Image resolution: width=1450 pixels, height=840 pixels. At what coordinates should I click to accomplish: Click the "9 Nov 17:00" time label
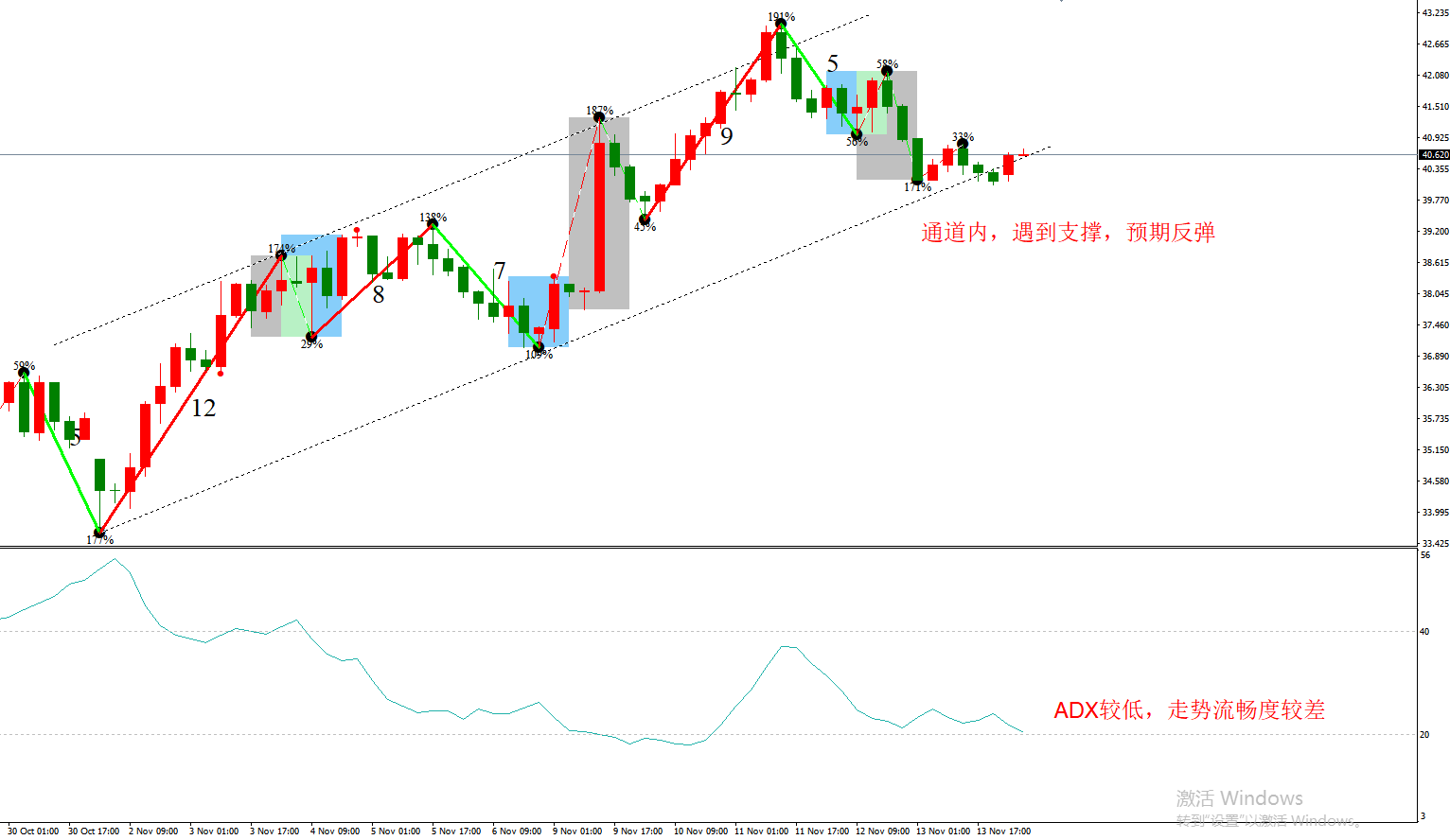638,831
